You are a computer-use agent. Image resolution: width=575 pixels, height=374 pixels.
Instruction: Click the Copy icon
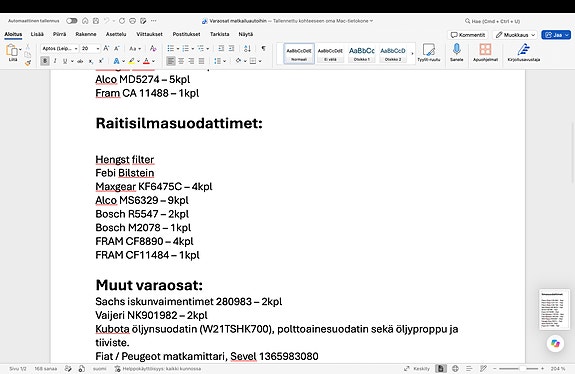tap(28, 55)
